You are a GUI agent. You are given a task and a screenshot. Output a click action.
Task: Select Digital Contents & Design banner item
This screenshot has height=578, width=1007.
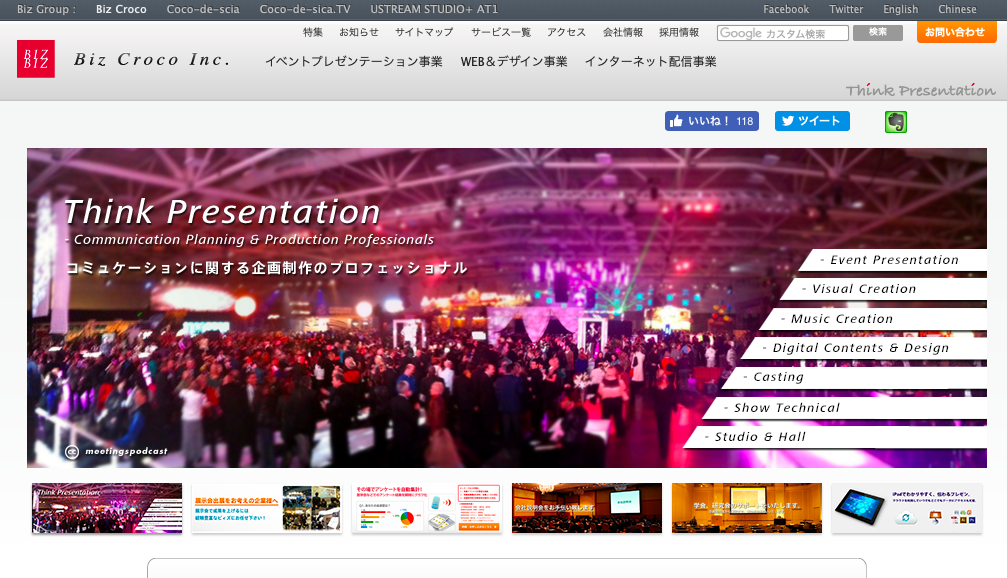coord(860,348)
